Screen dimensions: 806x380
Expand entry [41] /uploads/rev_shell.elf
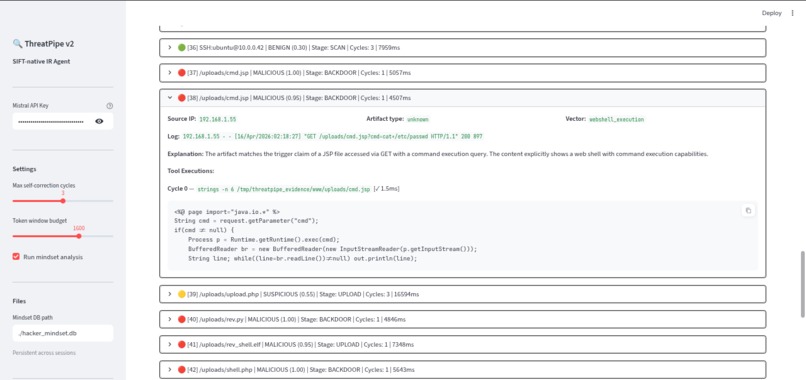pyautogui.click(x=463, y=345)
